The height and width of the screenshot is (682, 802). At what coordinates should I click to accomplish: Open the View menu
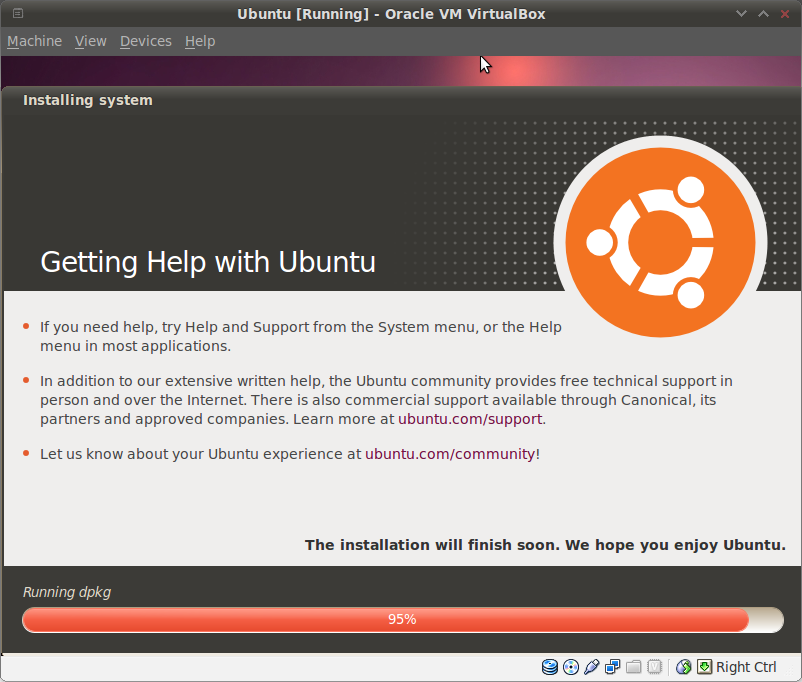click(91, 41)
